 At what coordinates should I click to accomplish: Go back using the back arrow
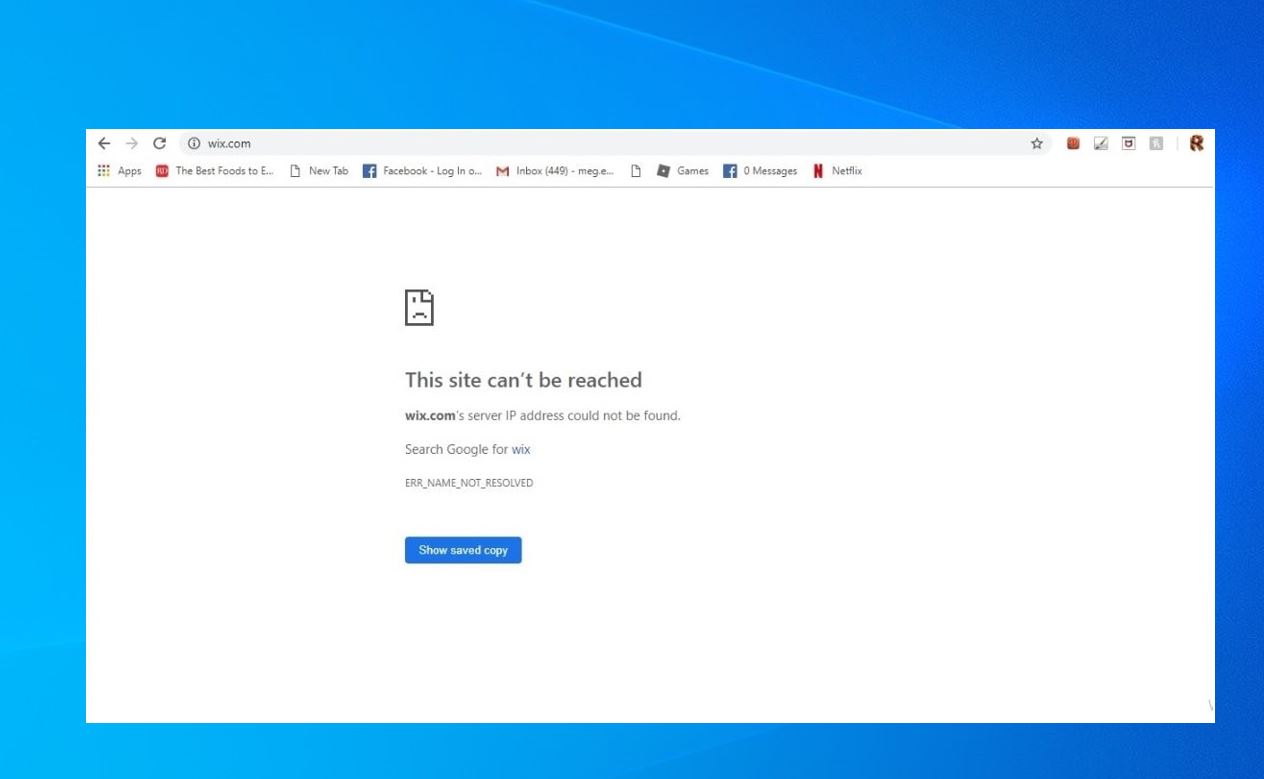104,144
